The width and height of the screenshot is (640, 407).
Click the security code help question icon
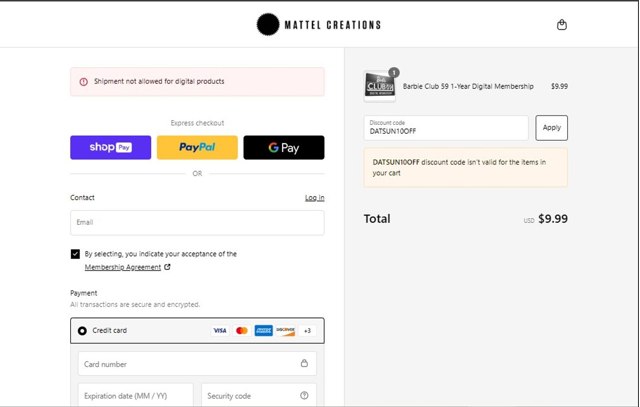point(304,395)
